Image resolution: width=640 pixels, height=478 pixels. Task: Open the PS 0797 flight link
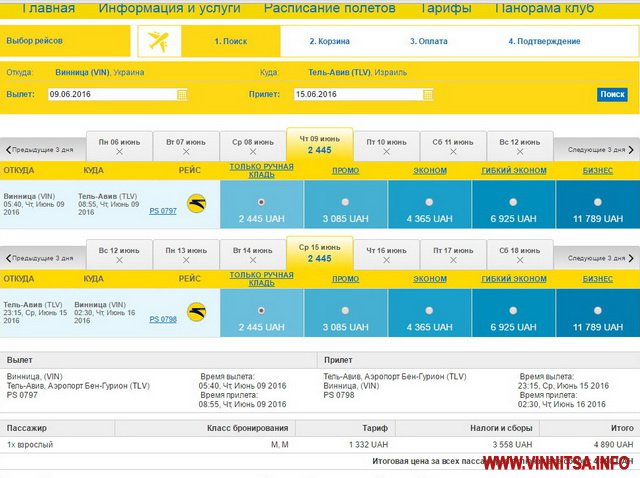(x=162, y=211)
